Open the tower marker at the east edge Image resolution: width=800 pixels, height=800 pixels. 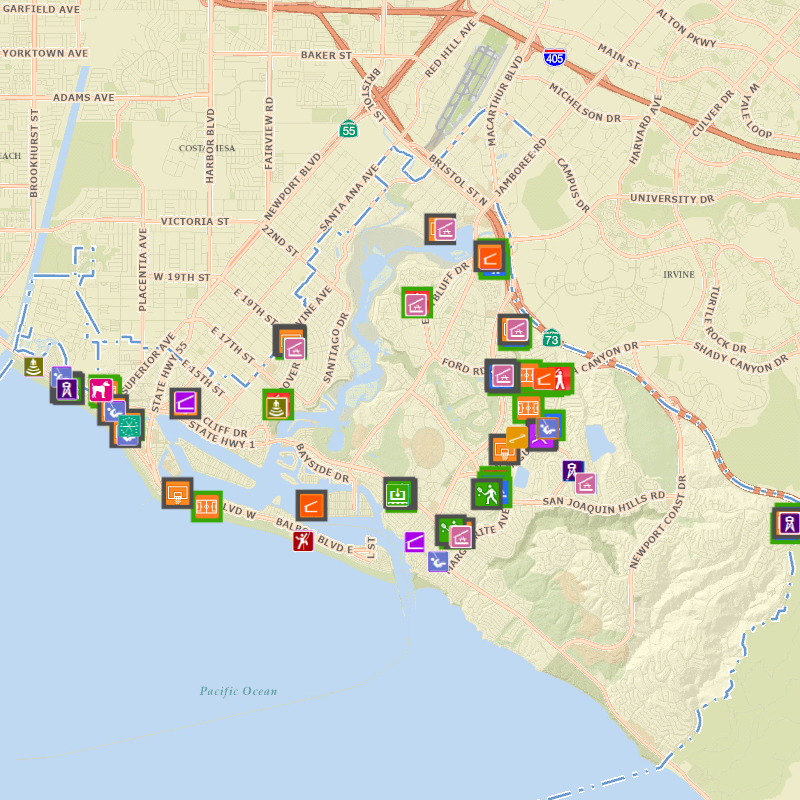pyautogui.click(x=788, y=523)
